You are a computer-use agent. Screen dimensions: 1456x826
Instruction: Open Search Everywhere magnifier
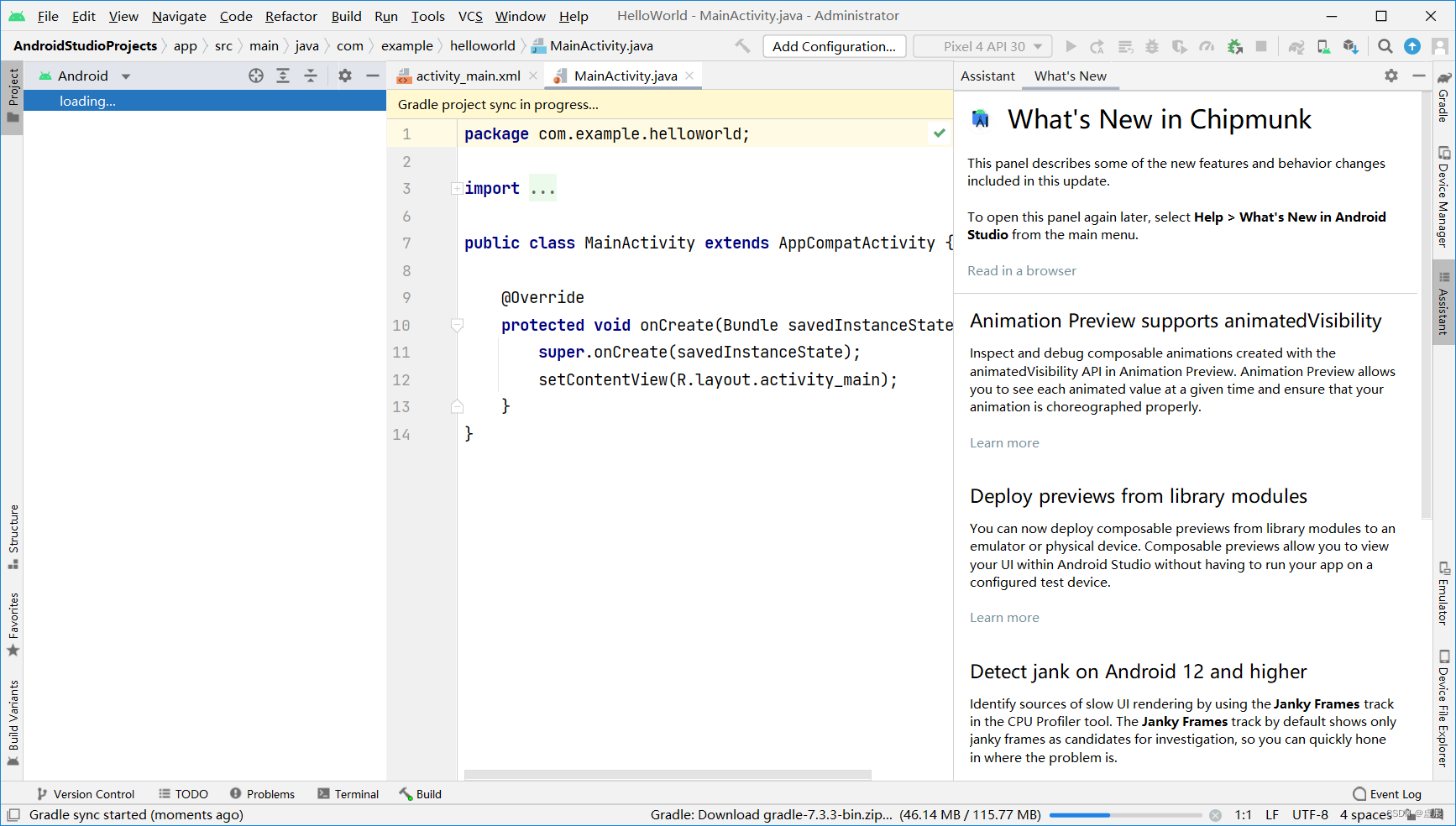point(1385,46)
